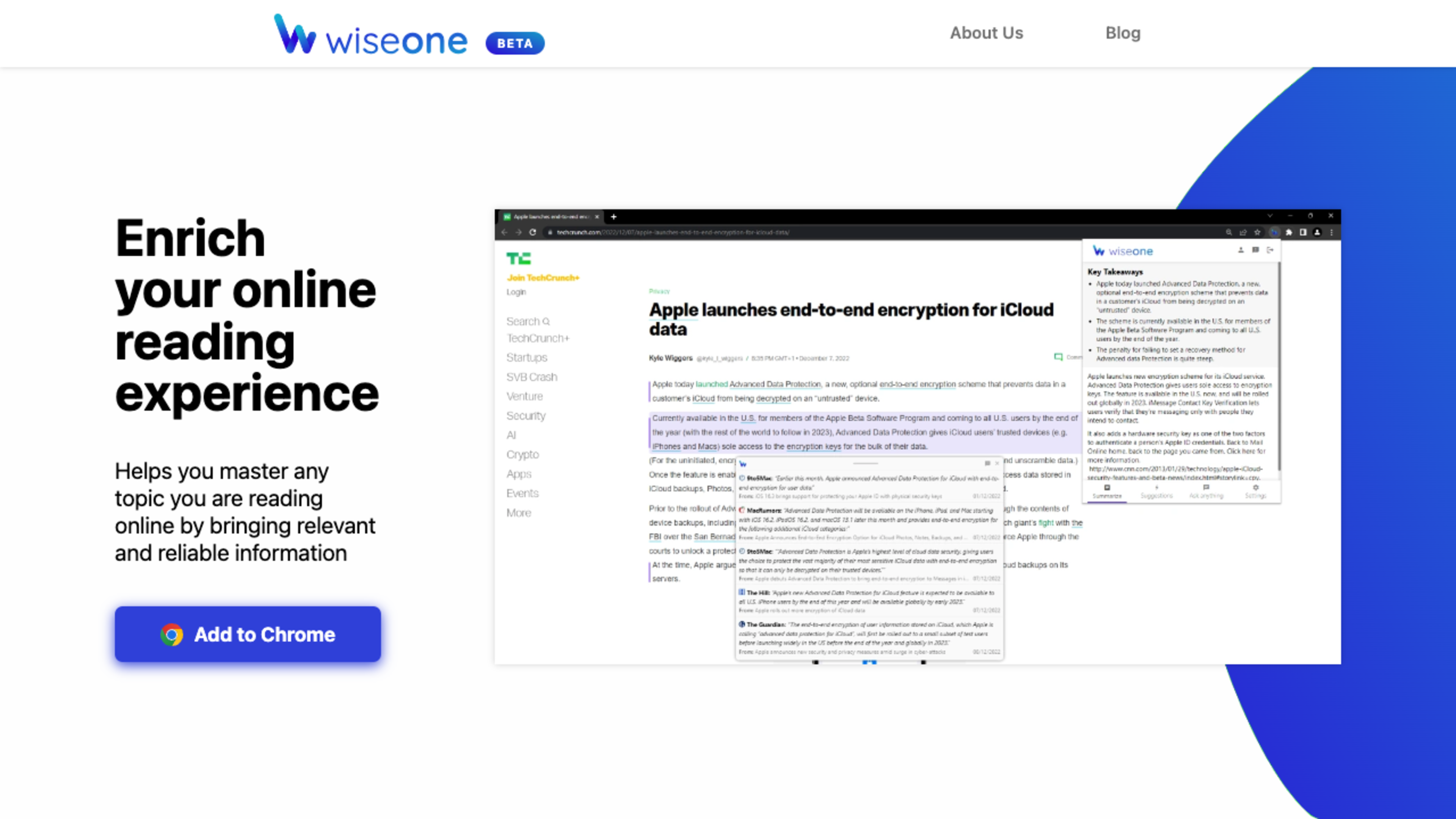
Task: Click the wiseone panel feedback chat icon
Action: 1255,250
